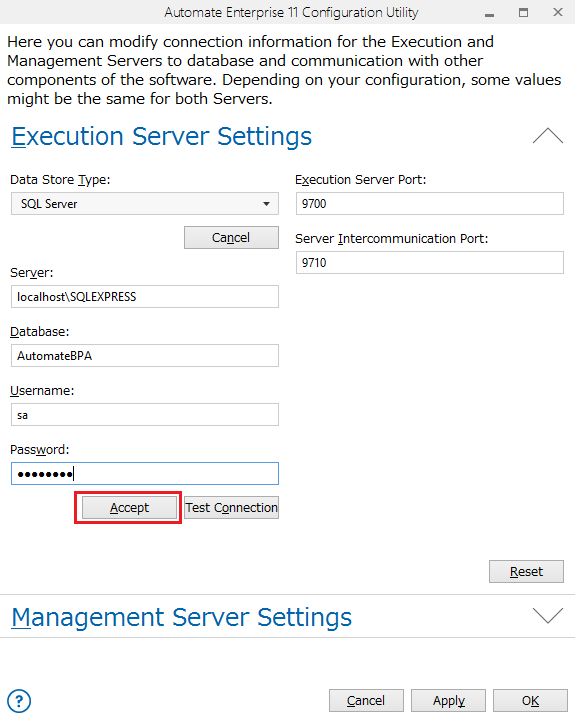The width and height of the screenshot is (575, 720).
Task: Click the 'Password:' label
Action: (39, 450)
